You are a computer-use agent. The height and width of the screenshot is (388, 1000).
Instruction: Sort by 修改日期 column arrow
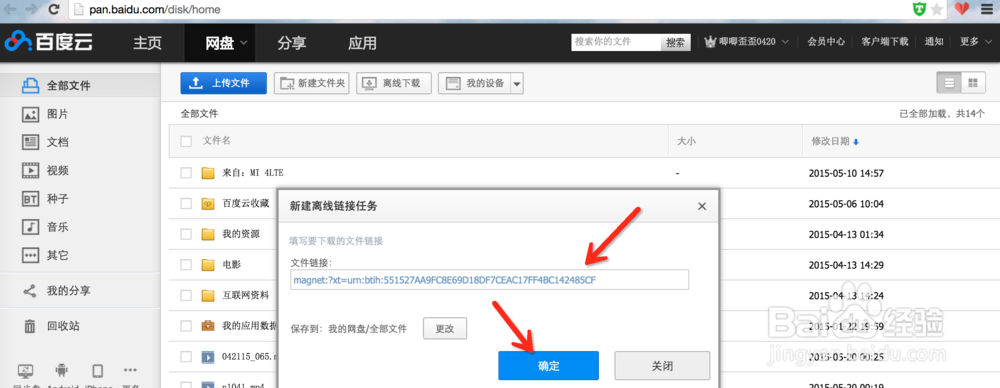(x=855, y=142)
